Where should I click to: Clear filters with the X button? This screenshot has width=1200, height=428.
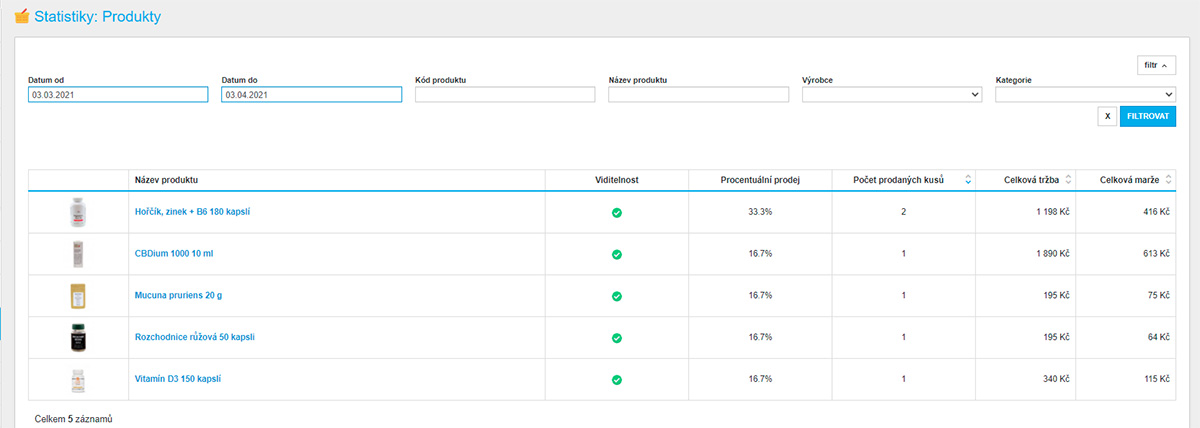(x=1107, y=116)
